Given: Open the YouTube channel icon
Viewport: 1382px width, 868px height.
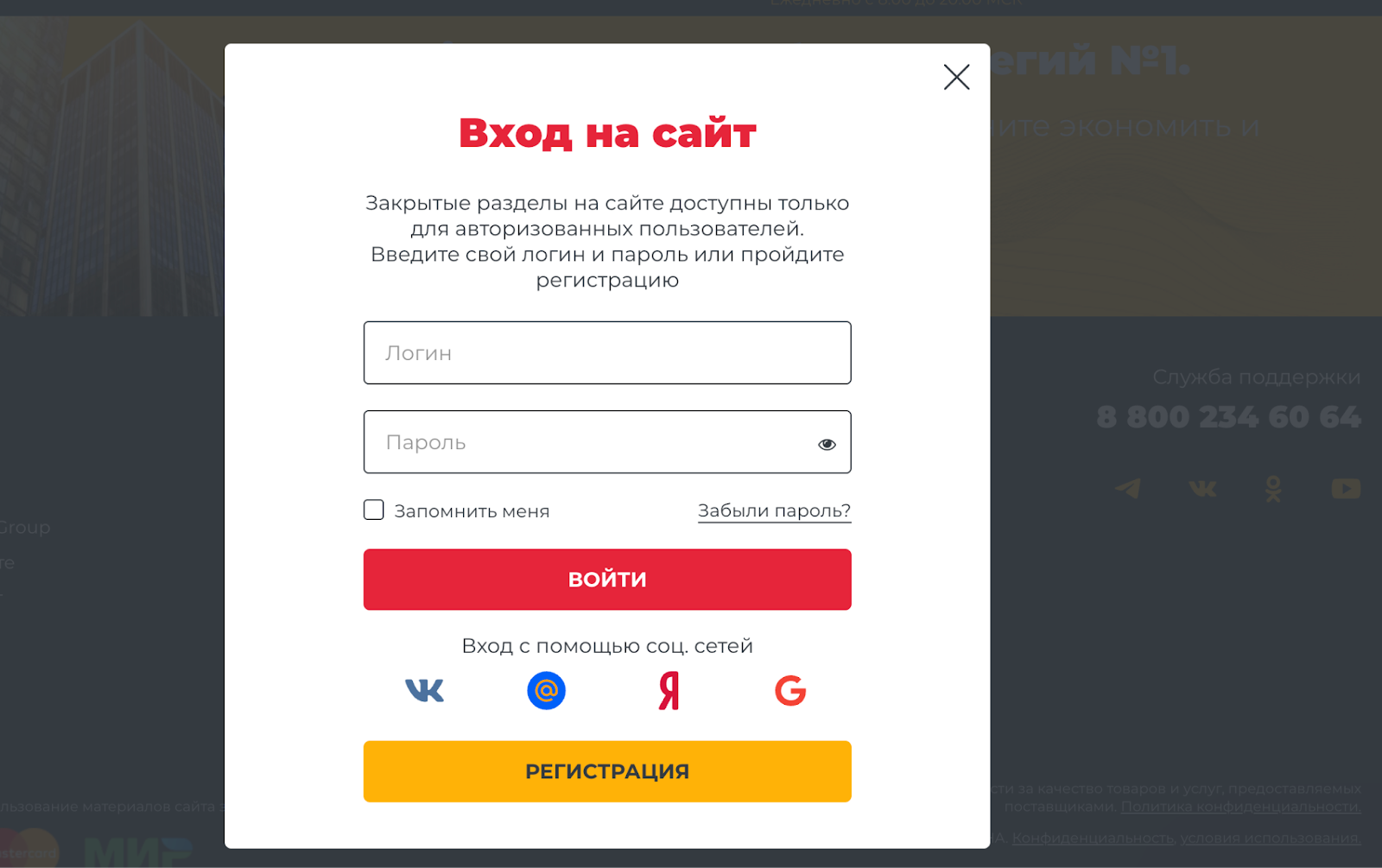Looking at the screenshot, I should tap(1344, 488).
